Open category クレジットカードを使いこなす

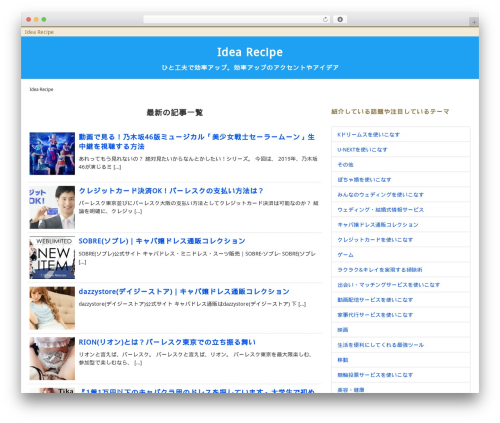point(375,240)
